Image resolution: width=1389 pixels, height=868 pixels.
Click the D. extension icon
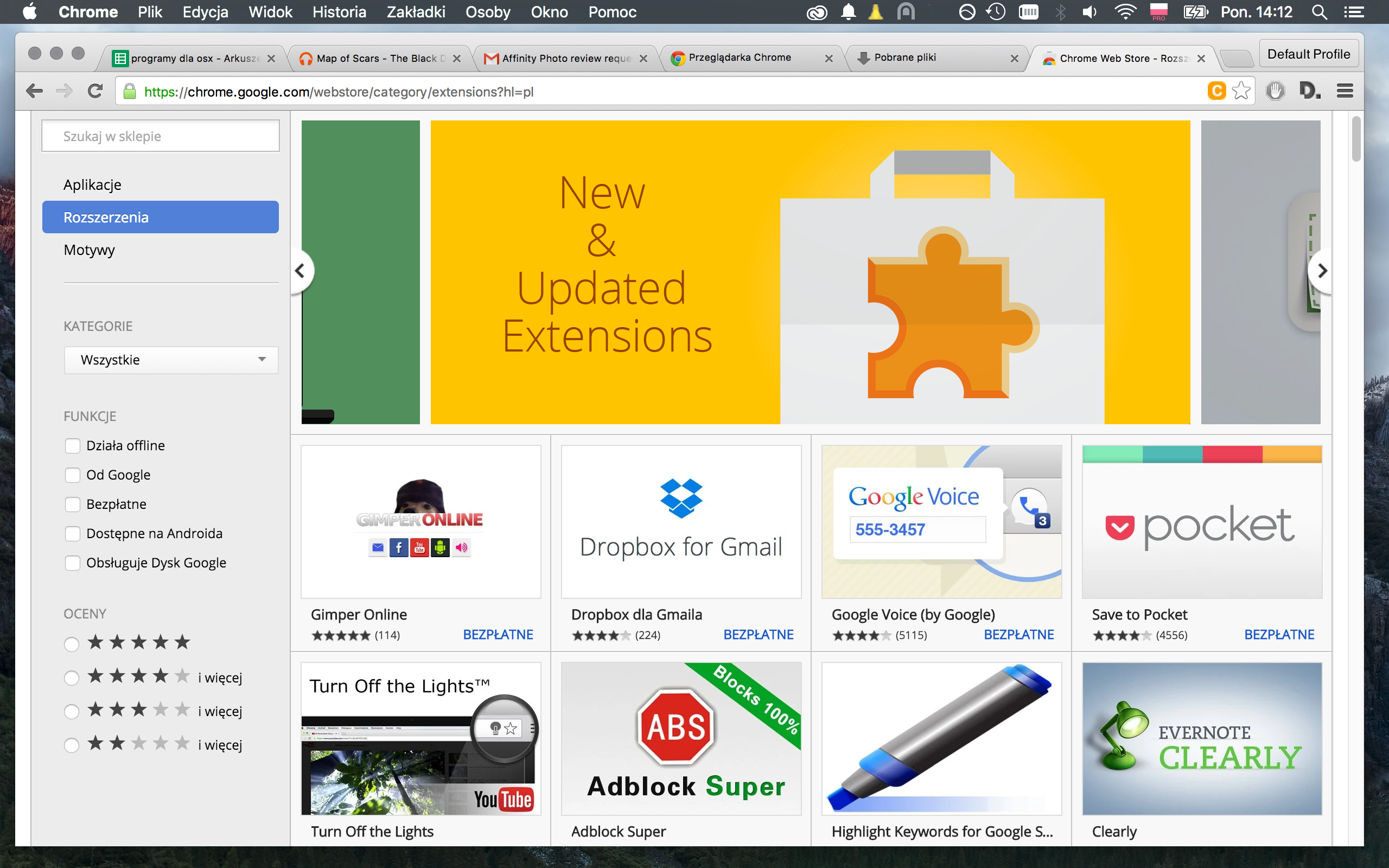tap(1309, 91)
